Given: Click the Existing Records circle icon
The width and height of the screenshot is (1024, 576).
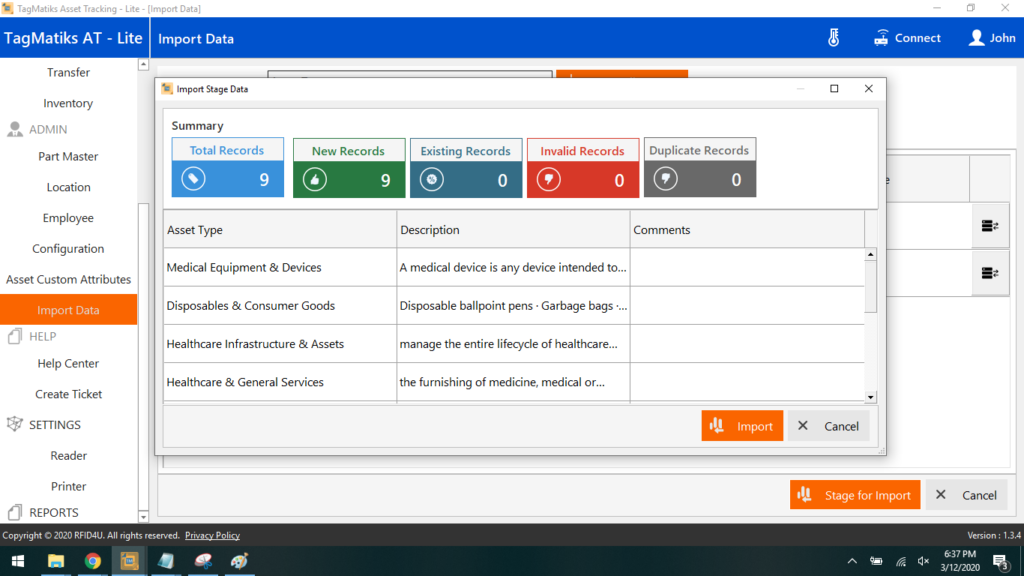Looking at the screenshot, I should pyautogui.click(x=432, y=180).
